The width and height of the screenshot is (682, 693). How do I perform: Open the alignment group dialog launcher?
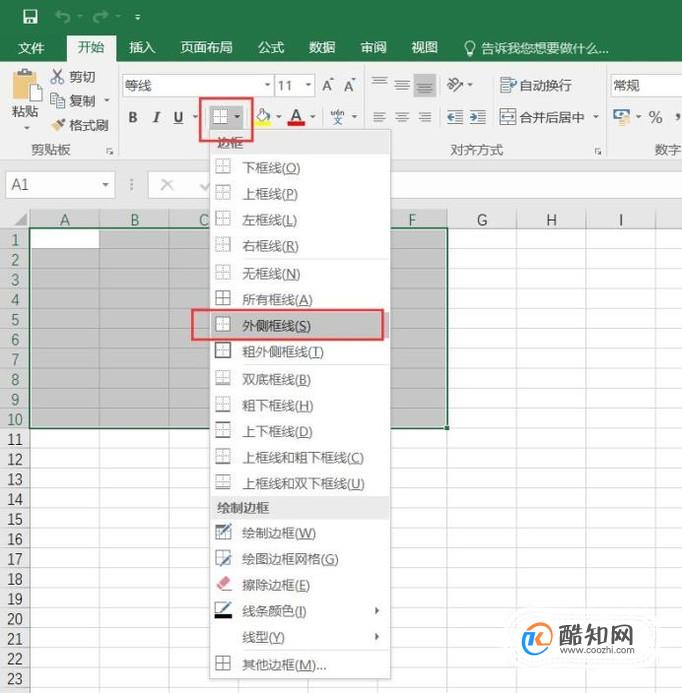(598, 152)
